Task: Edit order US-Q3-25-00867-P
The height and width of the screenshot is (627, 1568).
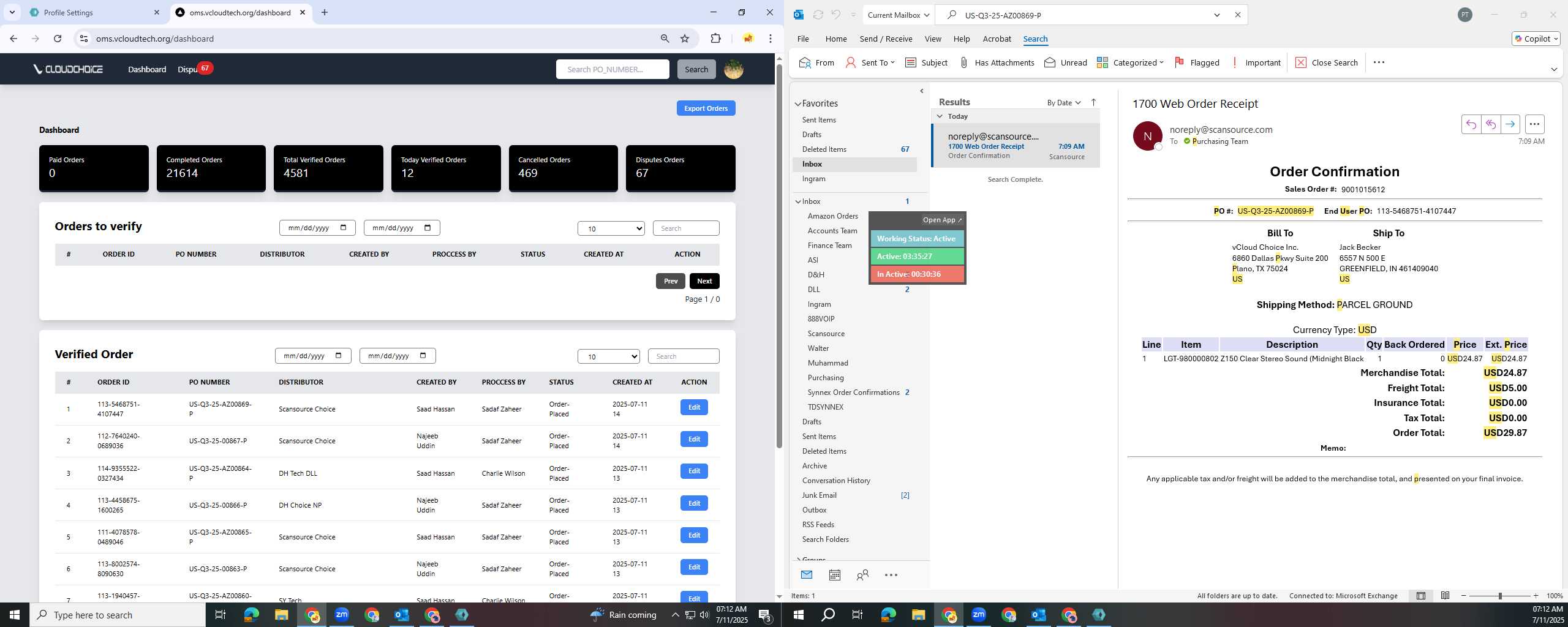Action: pos(693,439)
